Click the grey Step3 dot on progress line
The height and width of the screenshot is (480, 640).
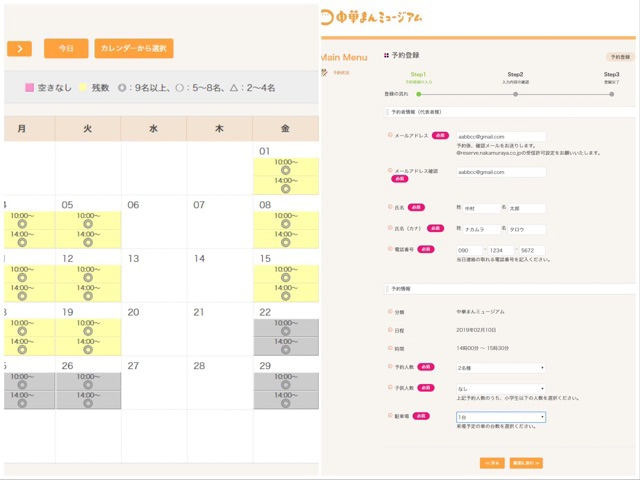pyautogui.click(x=611, y=94)
